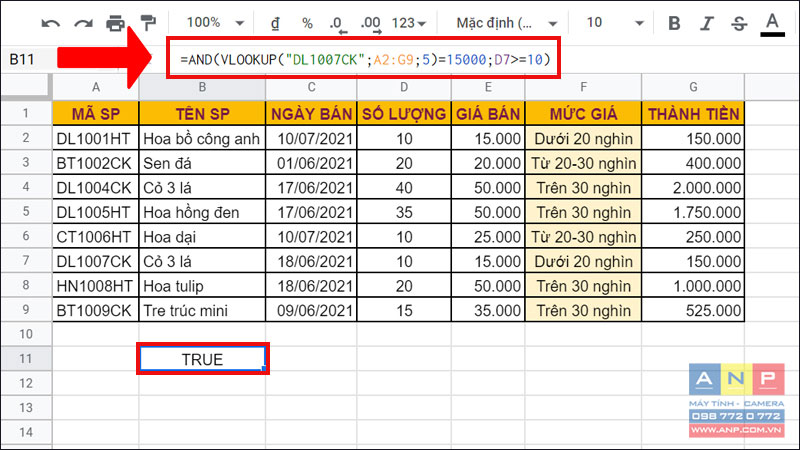Select cell BT1009CK
The width and height of the screenshot is (800, 450).
pyautogui.click(x=96, y=310)
